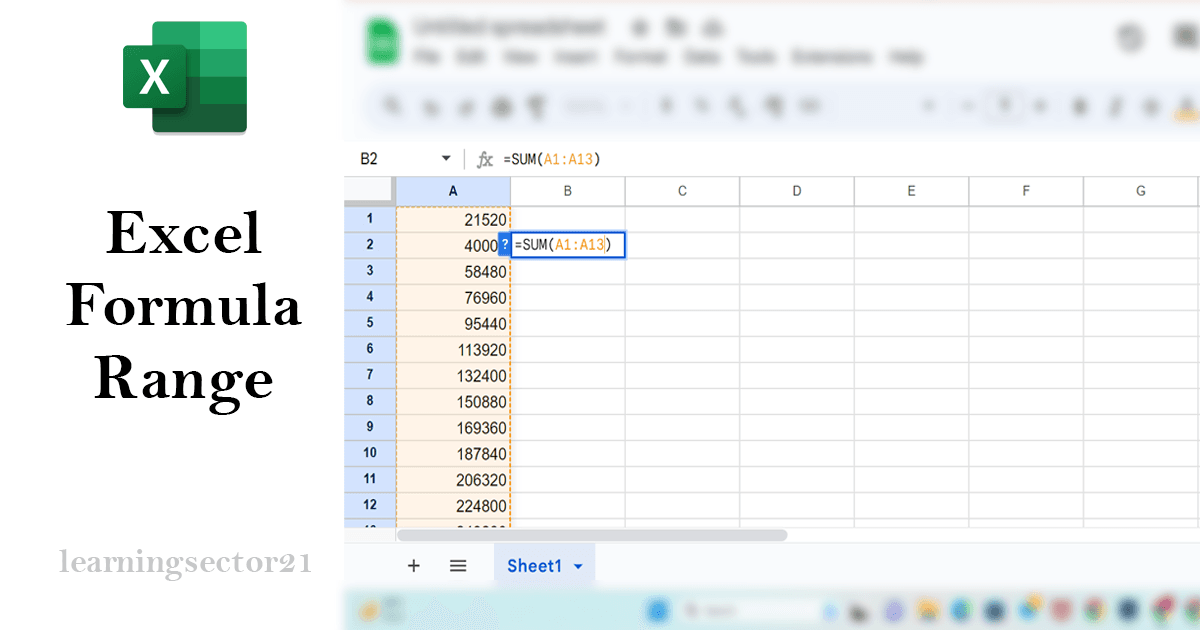Click the star icon to favorite the spreadsheet
The width and height of the screenshot is (1200, 630).
(x=640, y=27)
